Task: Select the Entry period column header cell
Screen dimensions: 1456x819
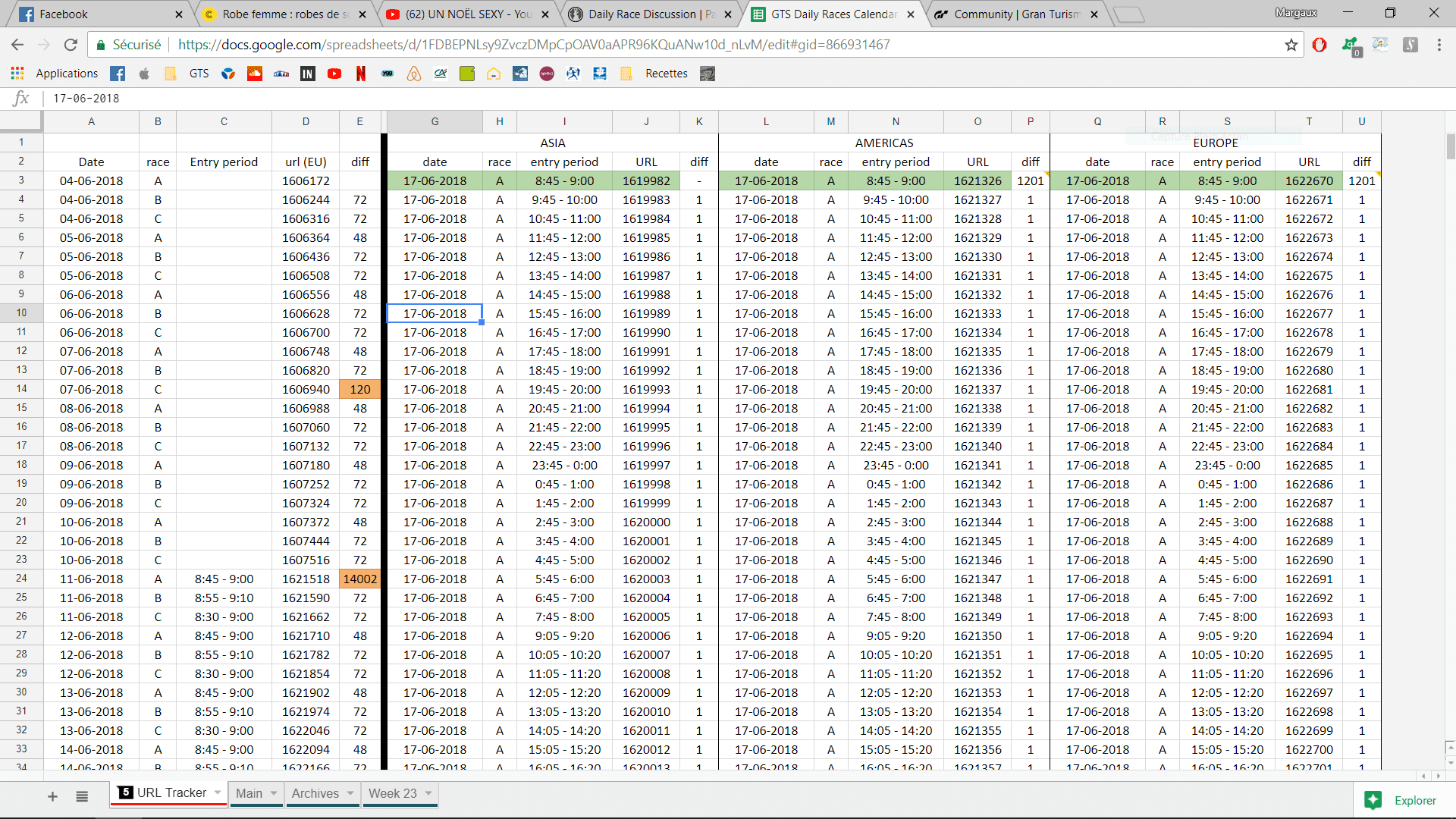Action: (x=224, y=162)
